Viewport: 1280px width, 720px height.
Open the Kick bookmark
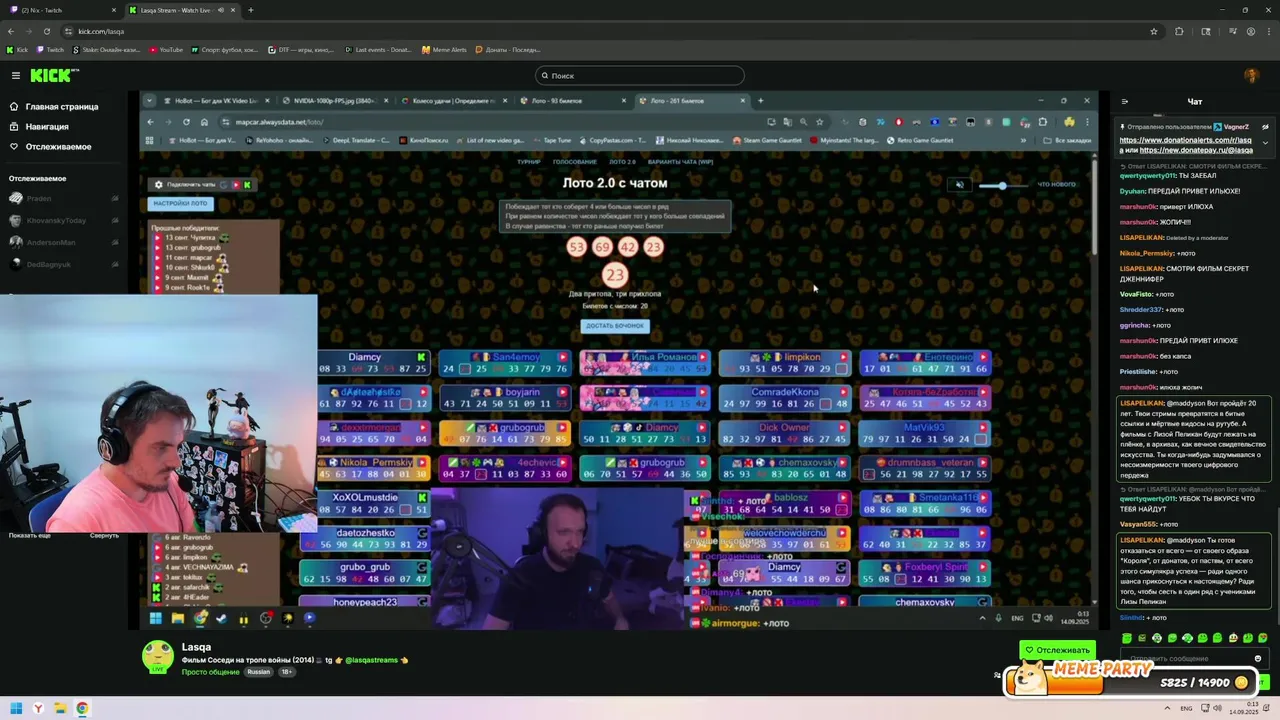pos(17,49)
